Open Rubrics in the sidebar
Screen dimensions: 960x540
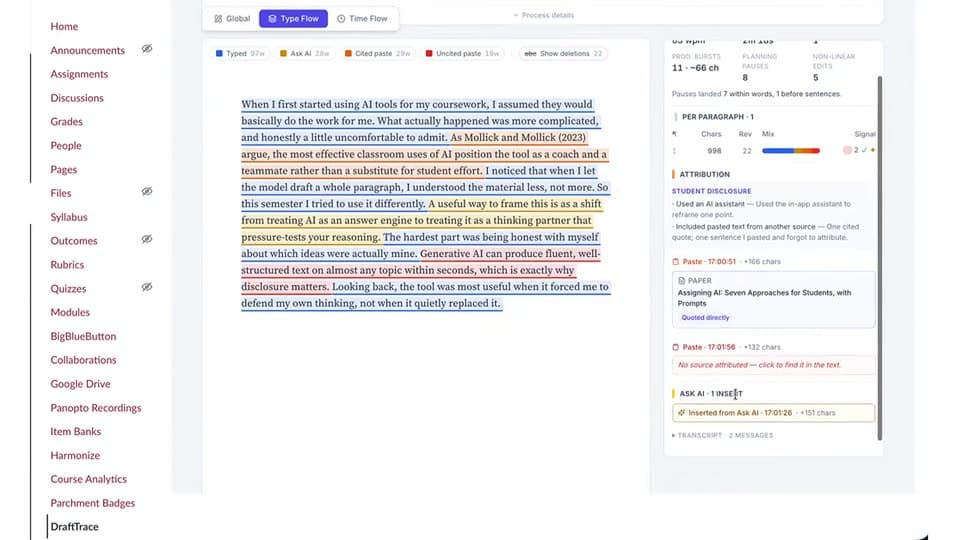tap(67, 265)
